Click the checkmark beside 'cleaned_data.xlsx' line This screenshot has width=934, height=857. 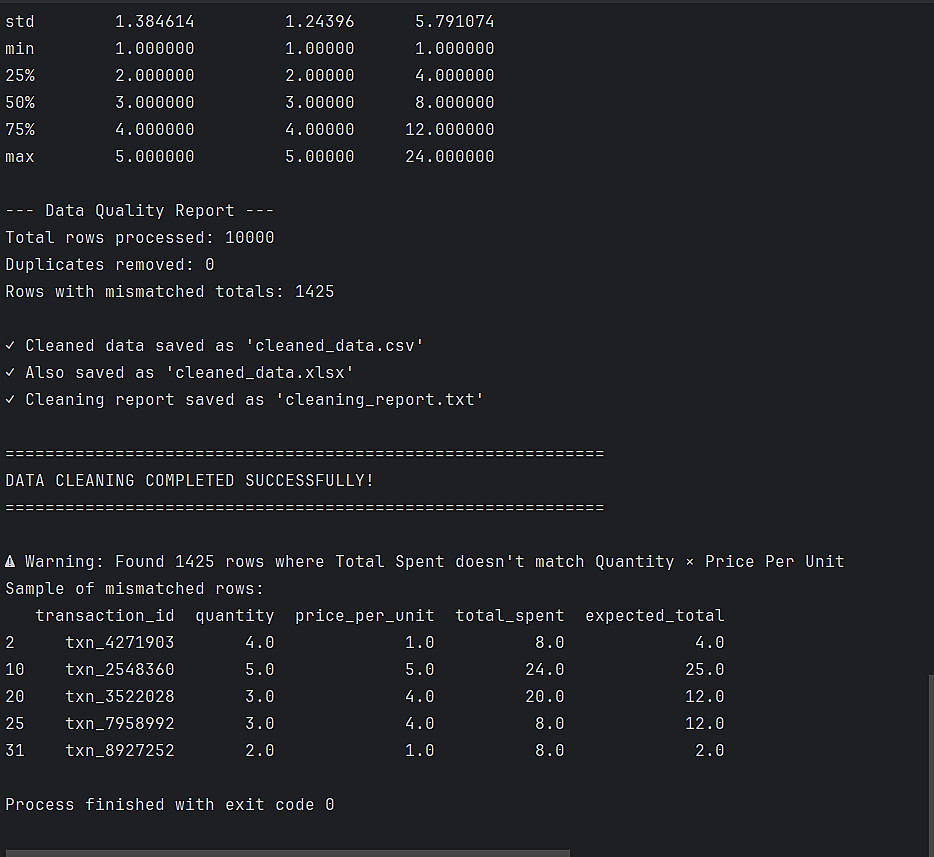(x=10, y=372)
